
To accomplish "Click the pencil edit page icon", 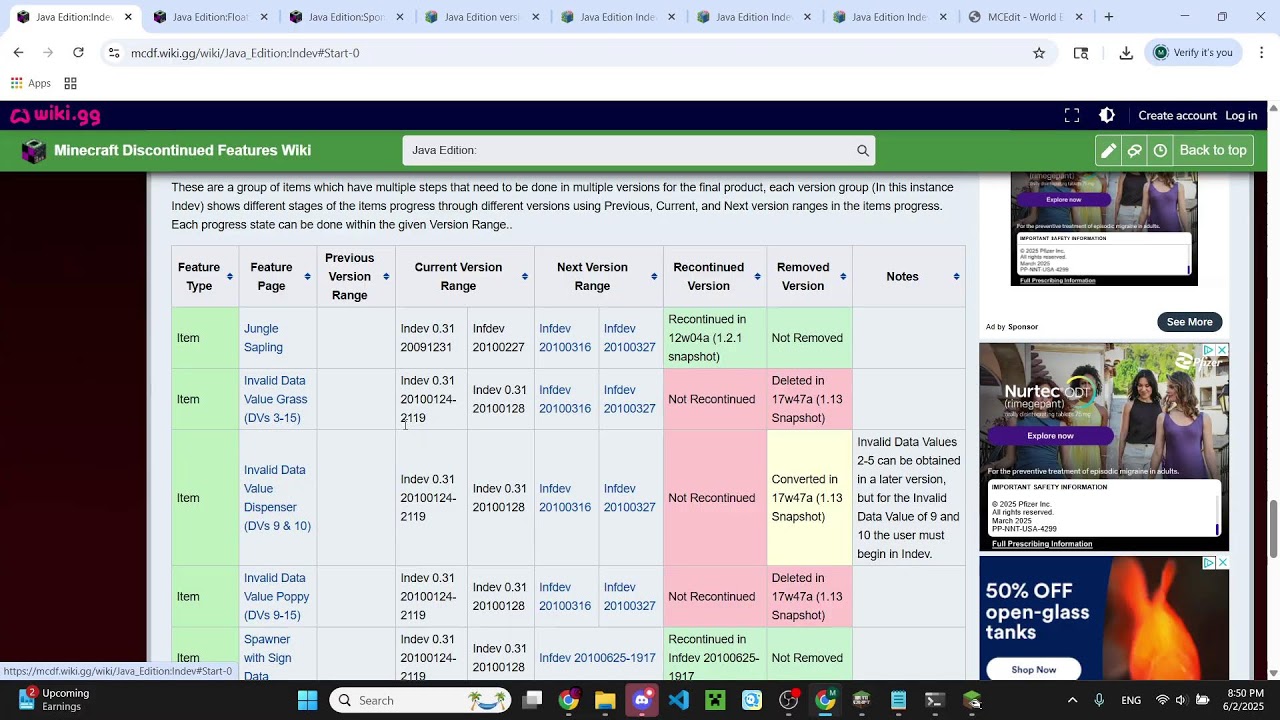I will coord(1108,151).
